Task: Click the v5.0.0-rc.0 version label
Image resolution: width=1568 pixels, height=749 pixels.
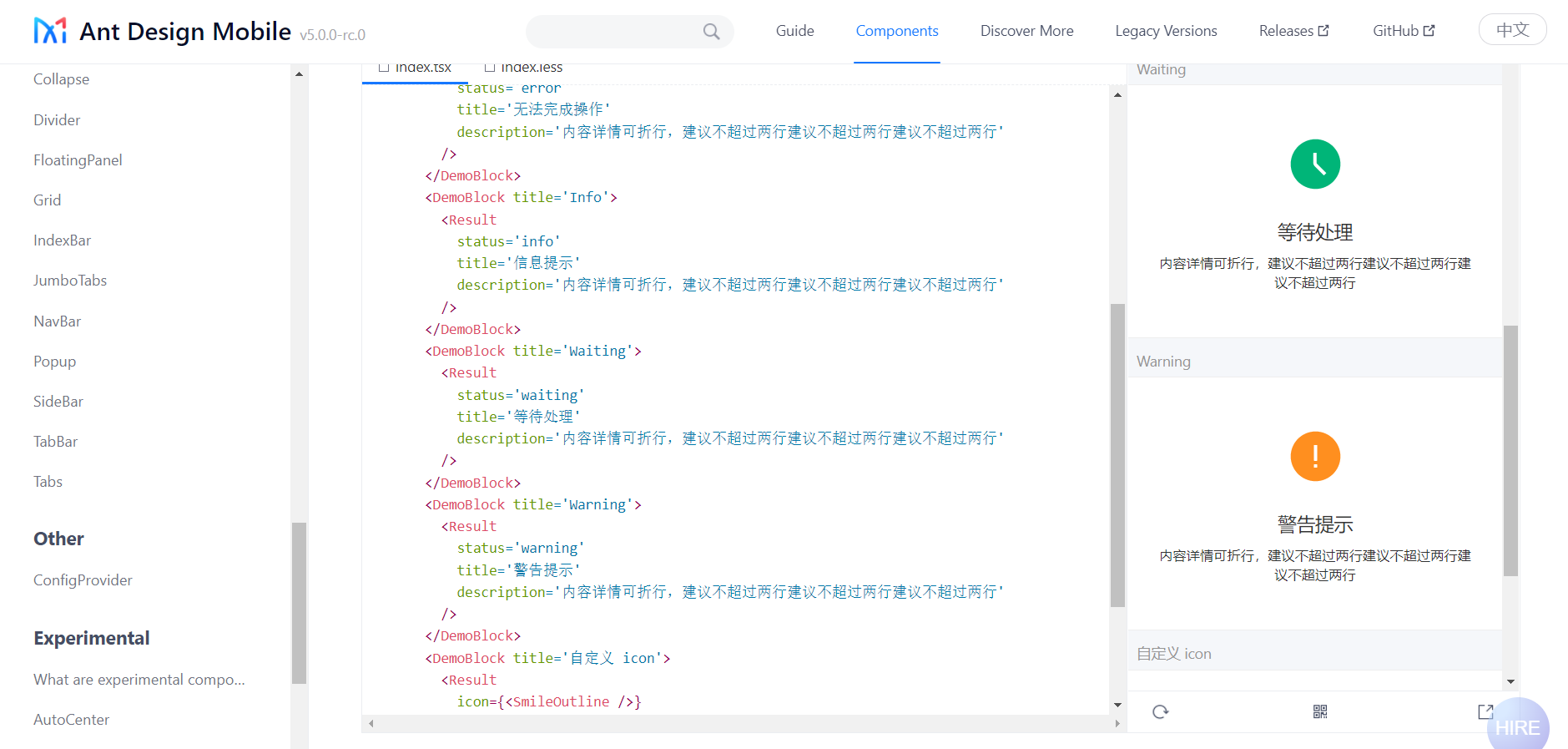Action: (332, 35)
